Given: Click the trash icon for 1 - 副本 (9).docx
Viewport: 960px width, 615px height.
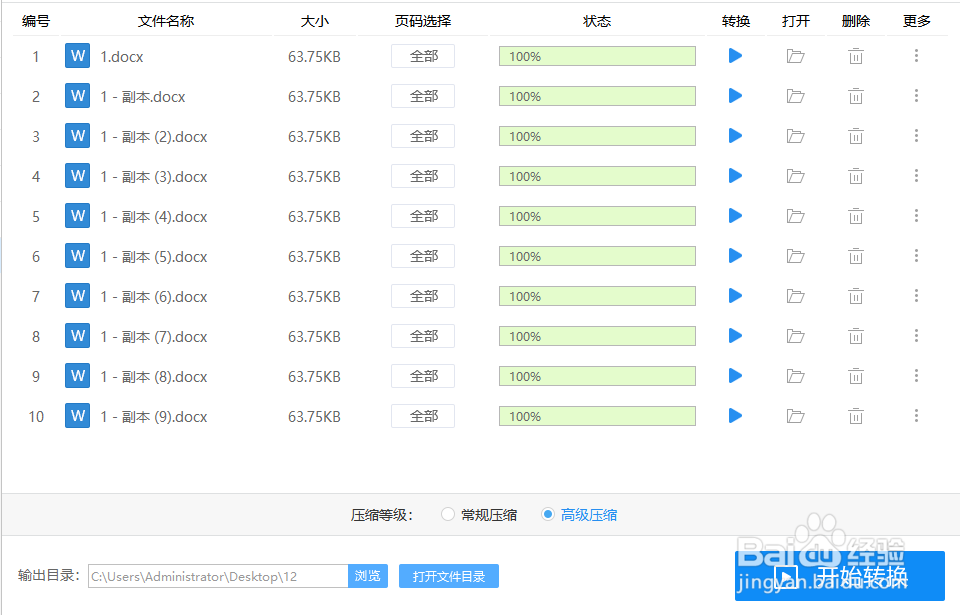Looking at the screenshot, I should coord(855,416).
